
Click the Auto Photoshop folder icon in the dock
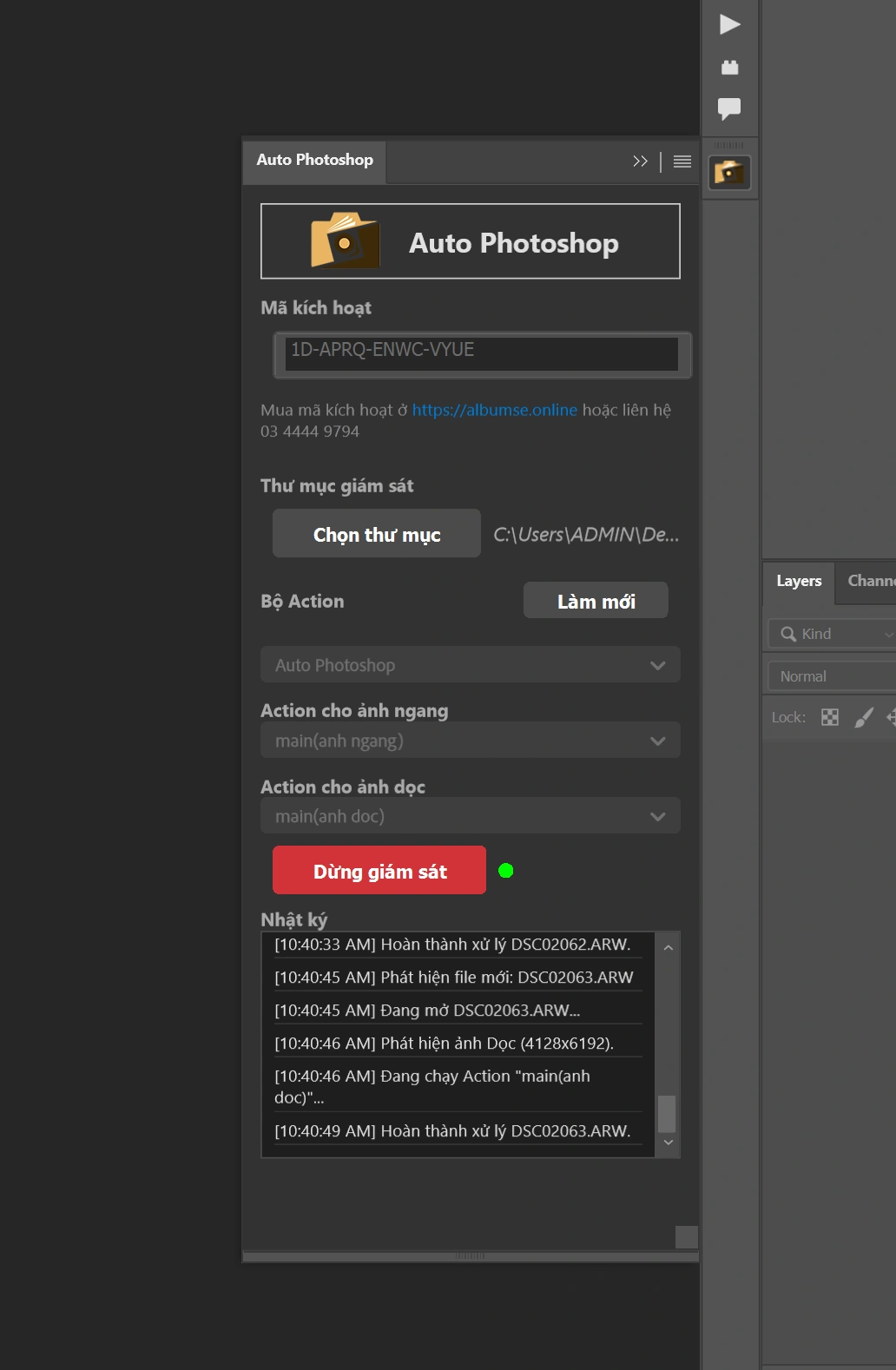pyautogui.click(x=729, y=172)
